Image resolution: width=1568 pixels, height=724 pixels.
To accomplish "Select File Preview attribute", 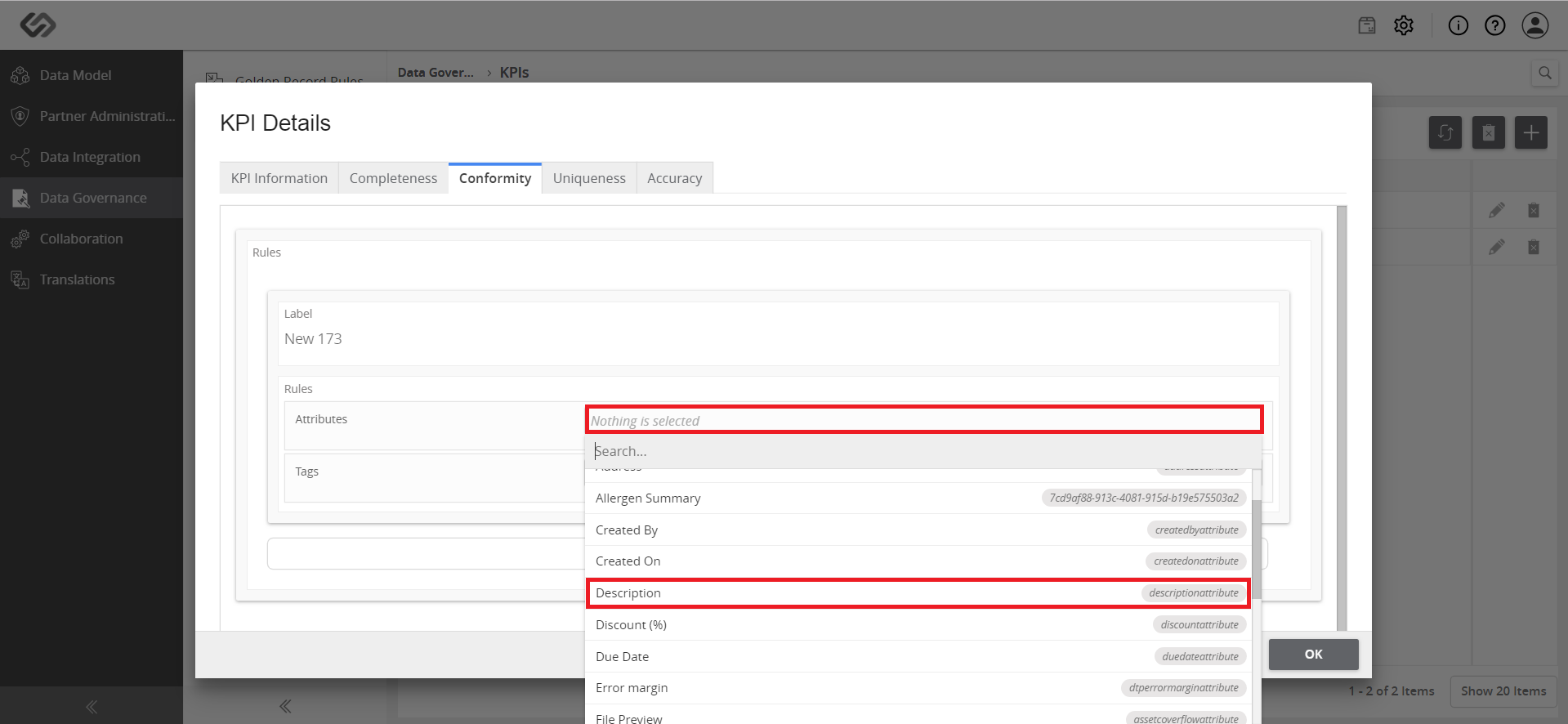I will point(918,715).
